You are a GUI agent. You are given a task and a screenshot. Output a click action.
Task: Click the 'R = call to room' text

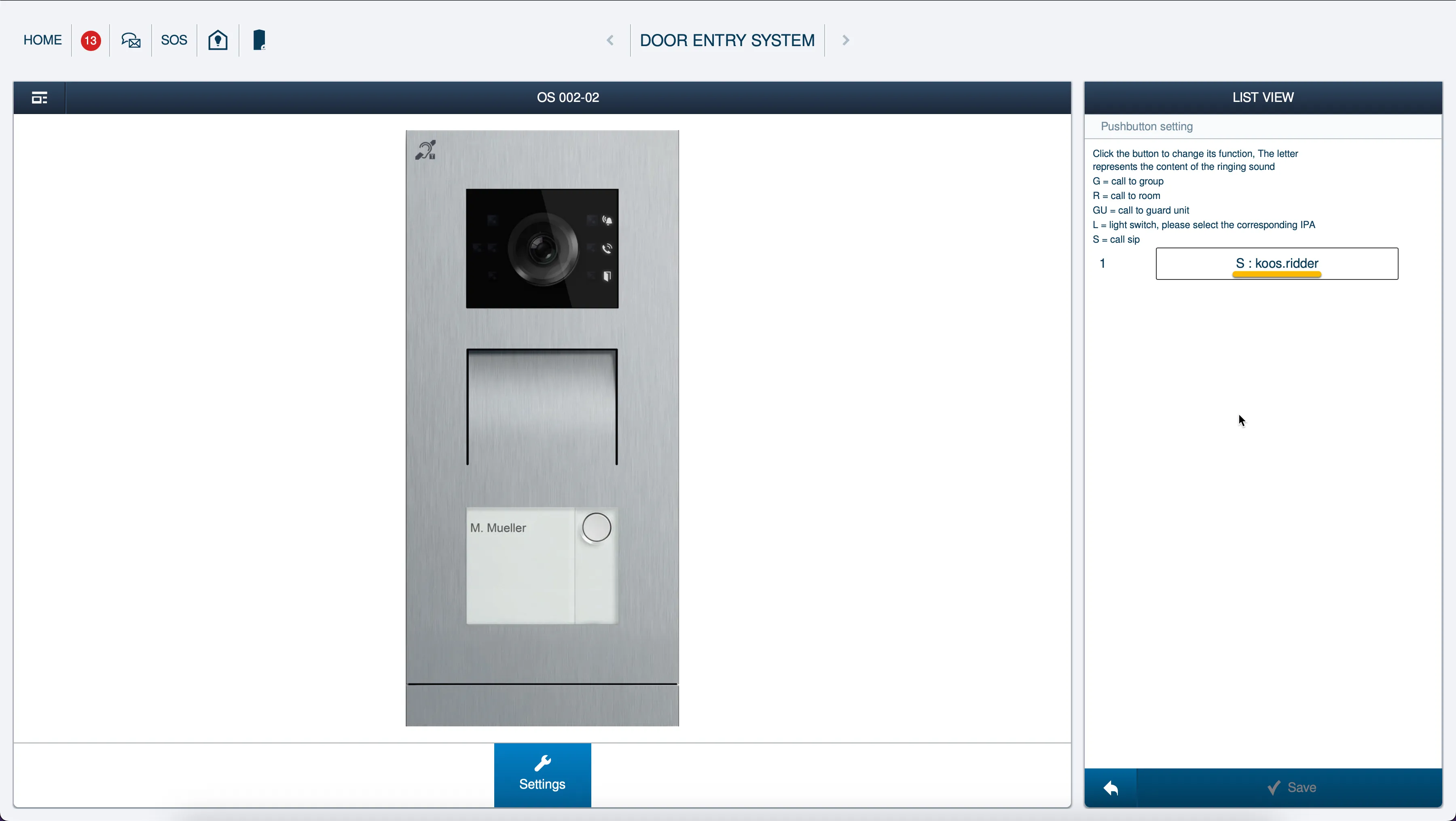1126,196
